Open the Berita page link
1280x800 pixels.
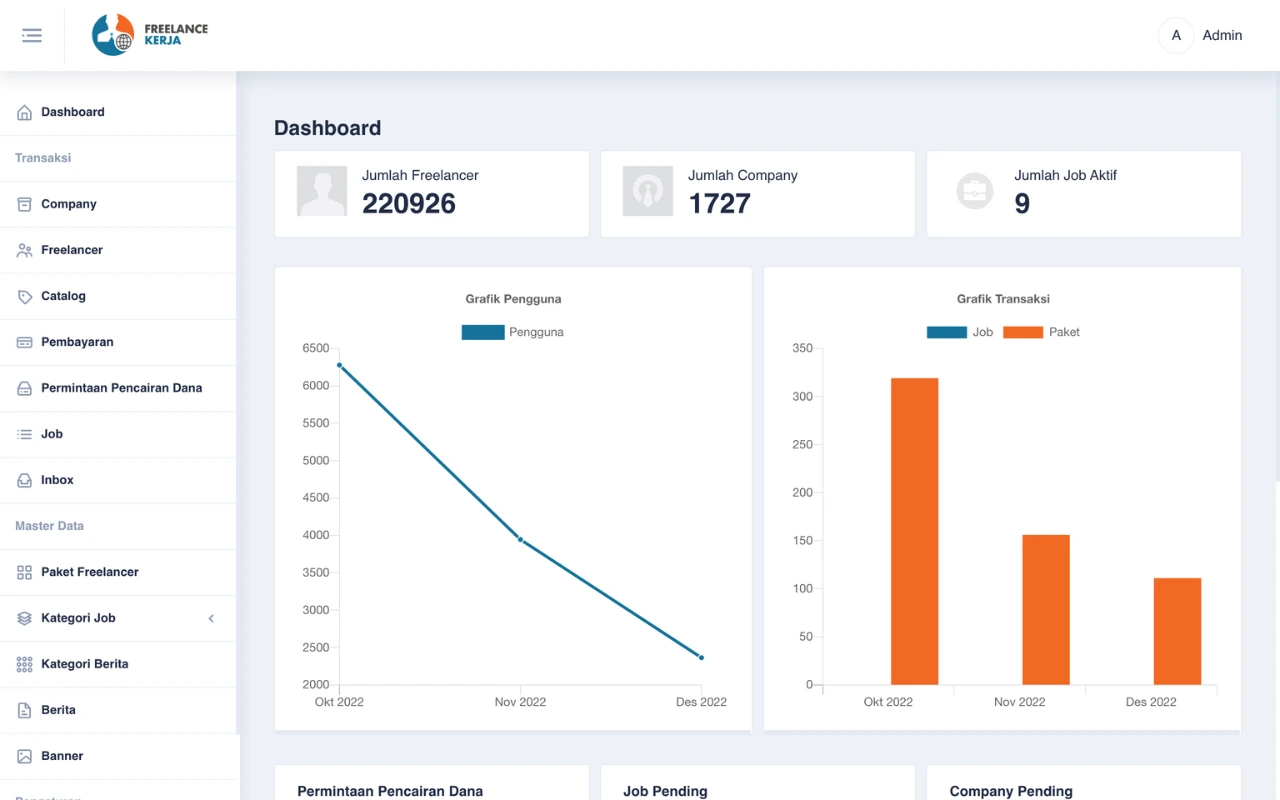pos(58,710)
